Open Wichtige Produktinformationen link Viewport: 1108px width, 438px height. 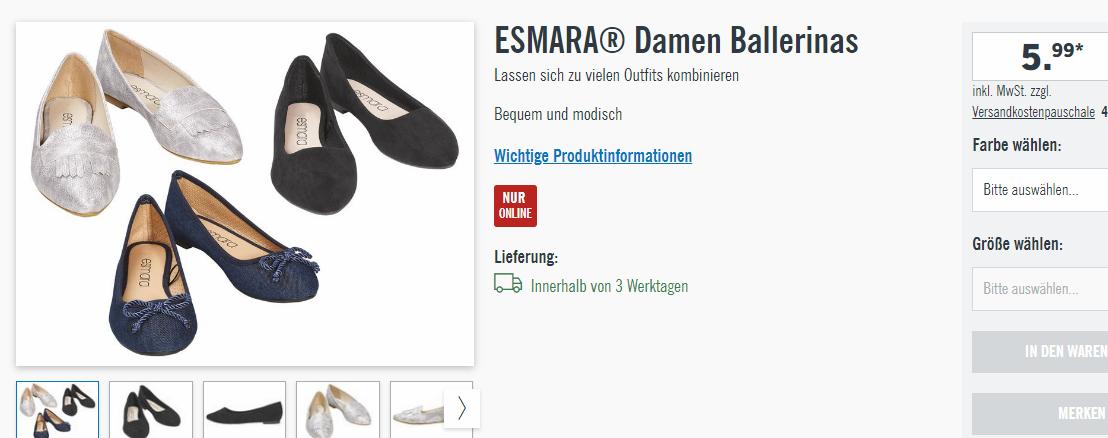593,155
